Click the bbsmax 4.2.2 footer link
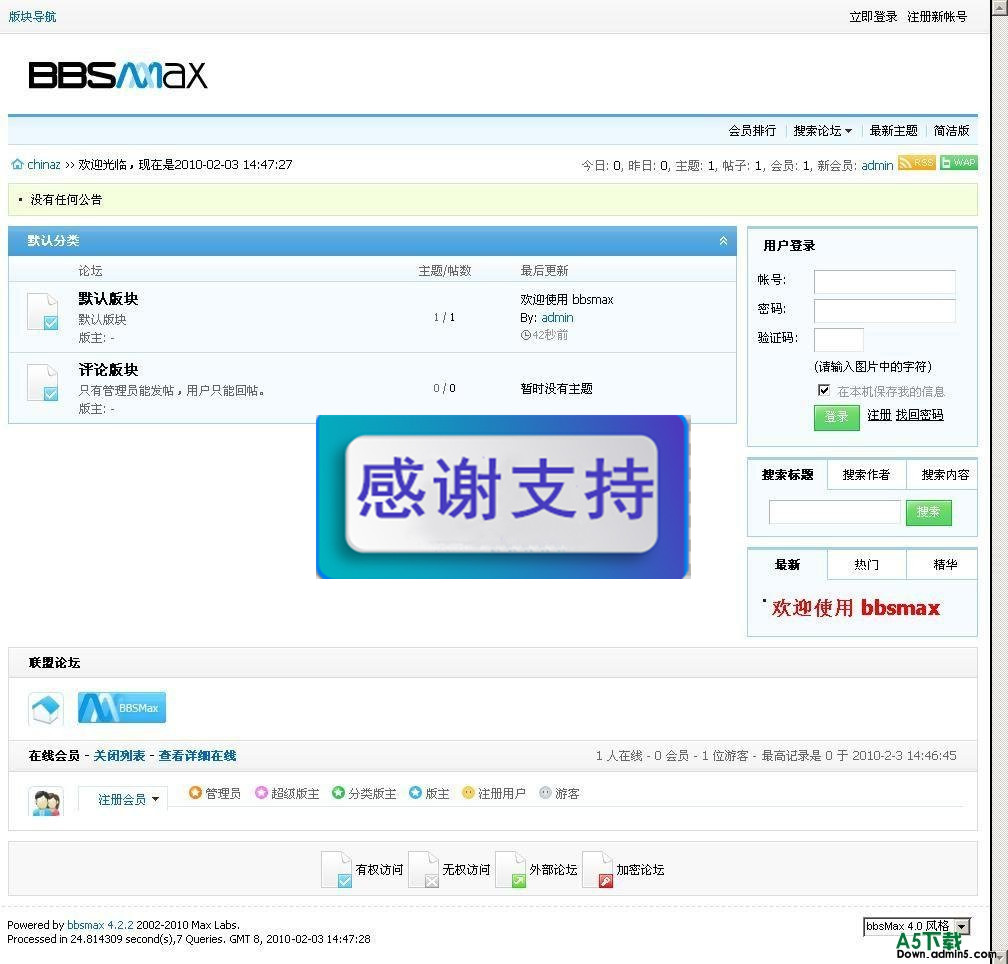This screenshot has height=964, width=1008. pos(100,925)
